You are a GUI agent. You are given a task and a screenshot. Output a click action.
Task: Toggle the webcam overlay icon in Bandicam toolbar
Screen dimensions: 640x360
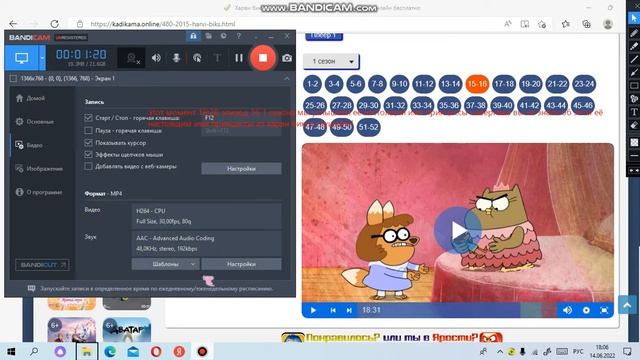click(132, 58)
